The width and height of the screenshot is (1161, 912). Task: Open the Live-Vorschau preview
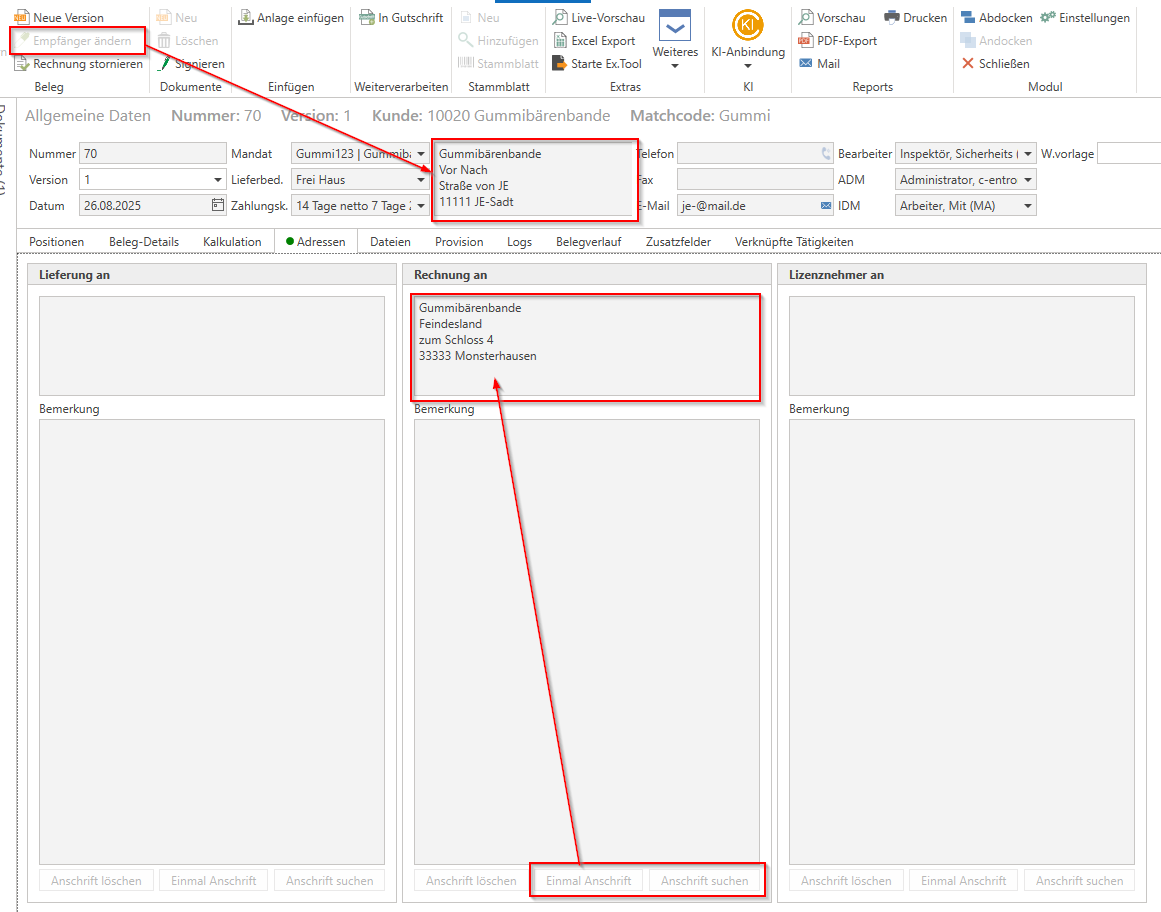600,18
